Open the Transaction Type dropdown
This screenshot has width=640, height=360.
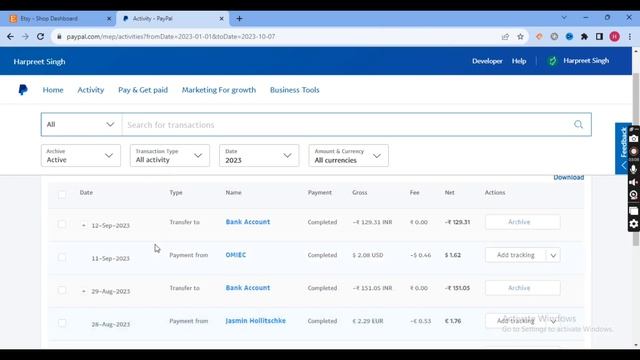coord(170,156)
